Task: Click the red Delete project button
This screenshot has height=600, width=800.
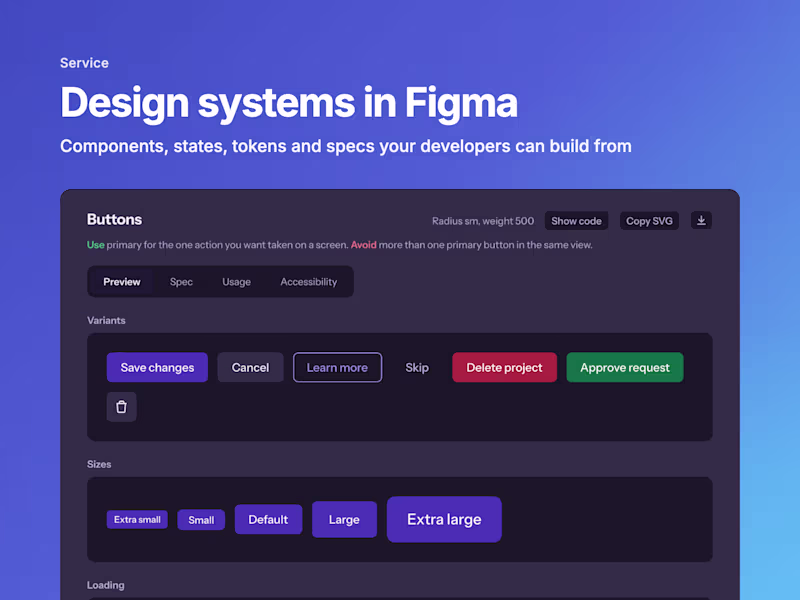Action: (x=504, y=367)
